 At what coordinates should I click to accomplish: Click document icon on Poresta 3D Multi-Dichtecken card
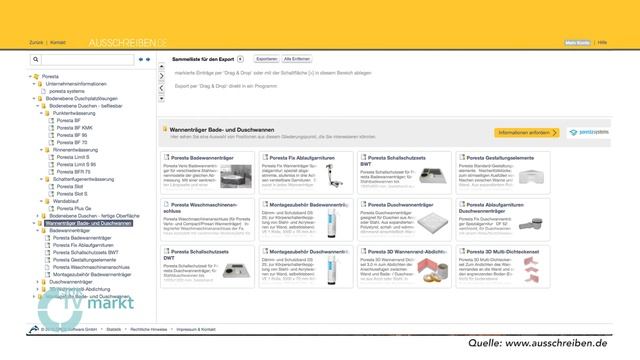point(462,251)
